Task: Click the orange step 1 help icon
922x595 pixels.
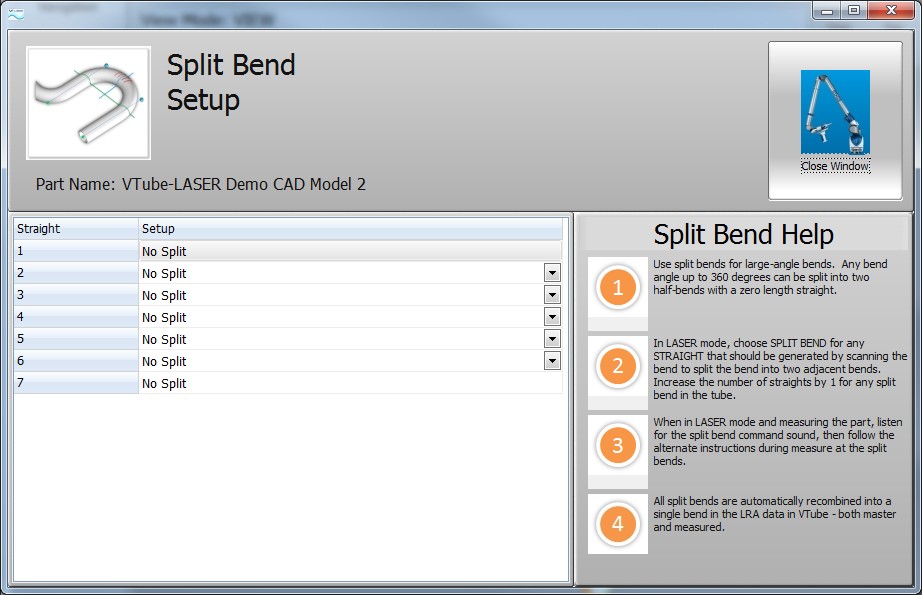Action: click(x=617, y=289)
